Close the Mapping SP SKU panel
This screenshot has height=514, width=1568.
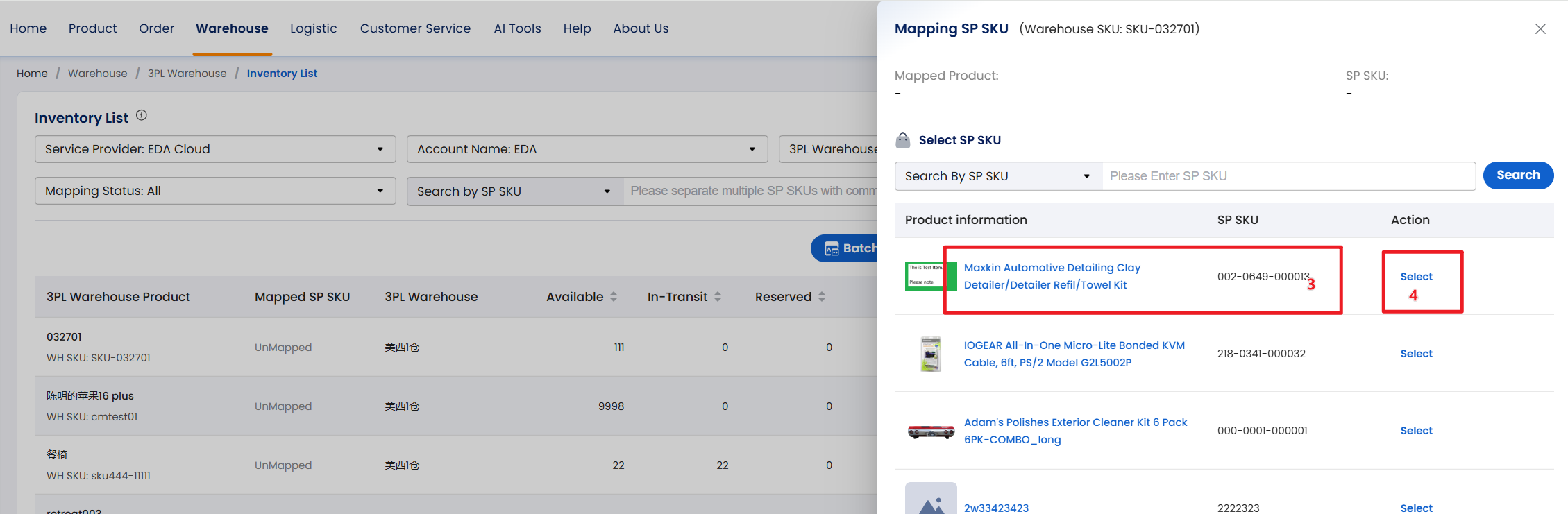click(x=1540, y=28)
